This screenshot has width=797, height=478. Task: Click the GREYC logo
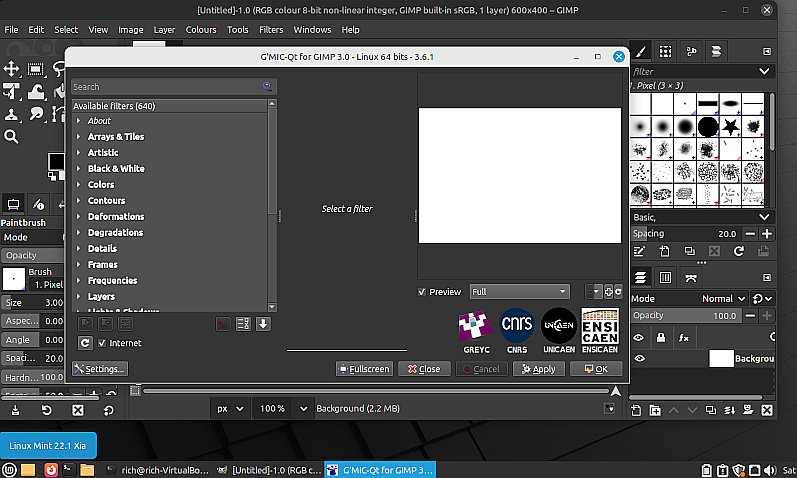(x=476, y=331)
